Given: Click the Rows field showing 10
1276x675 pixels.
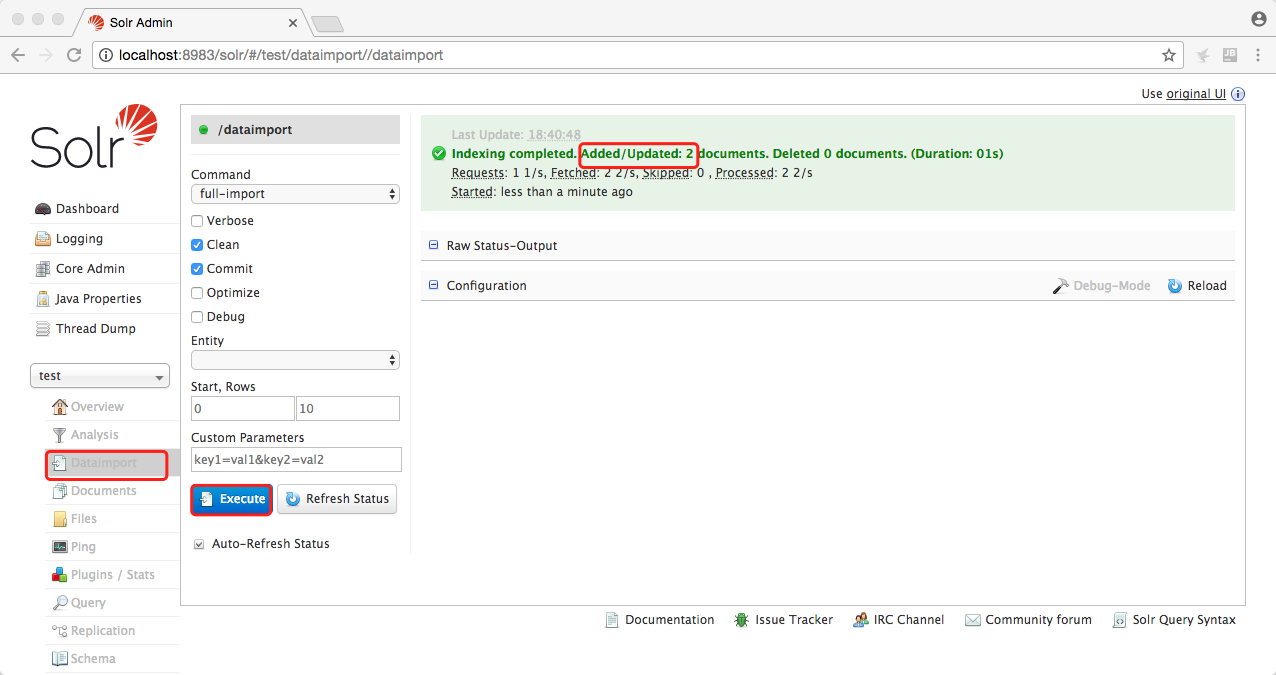Looking at the screenshot, I should [x=348, y=409].
